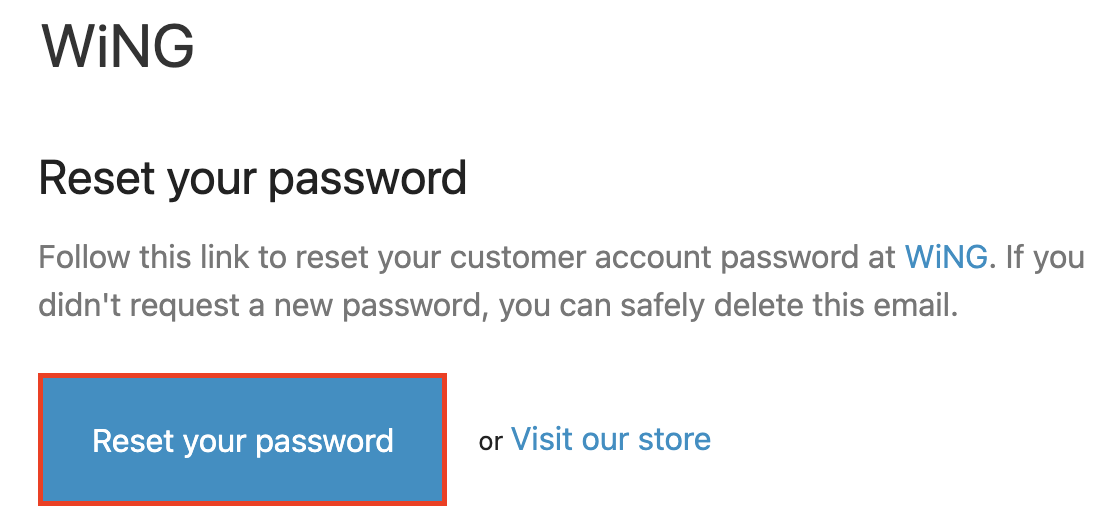
Task: Click the bold Reset your password title
Action: click(252, 178)
